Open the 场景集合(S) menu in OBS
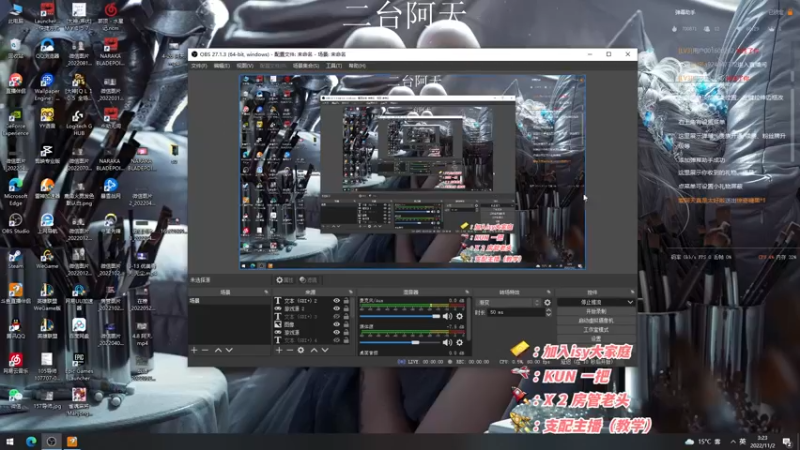The image size is (800, 450). 306,66
